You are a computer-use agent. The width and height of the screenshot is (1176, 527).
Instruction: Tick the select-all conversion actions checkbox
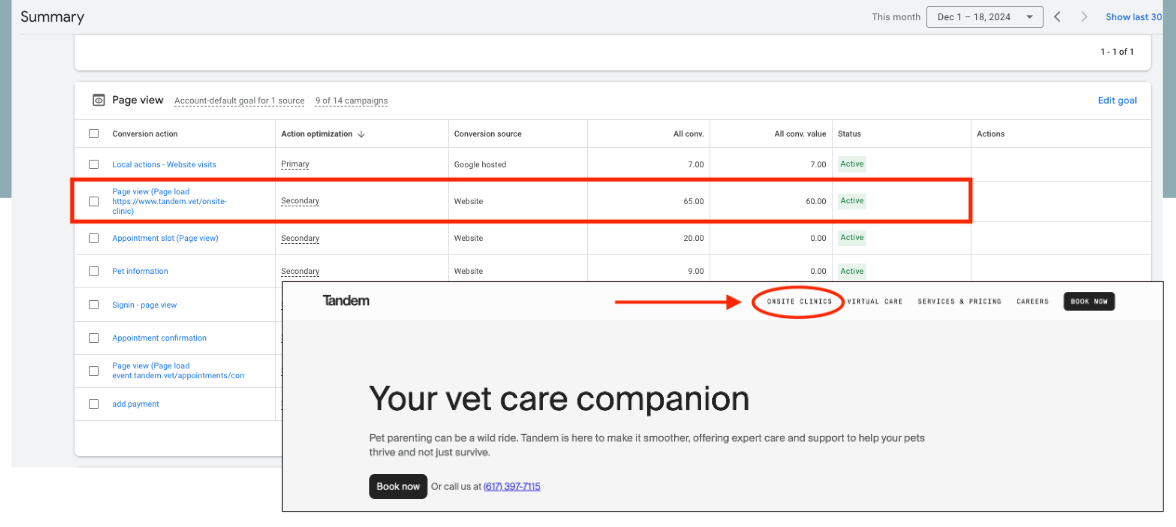point(94,134)
